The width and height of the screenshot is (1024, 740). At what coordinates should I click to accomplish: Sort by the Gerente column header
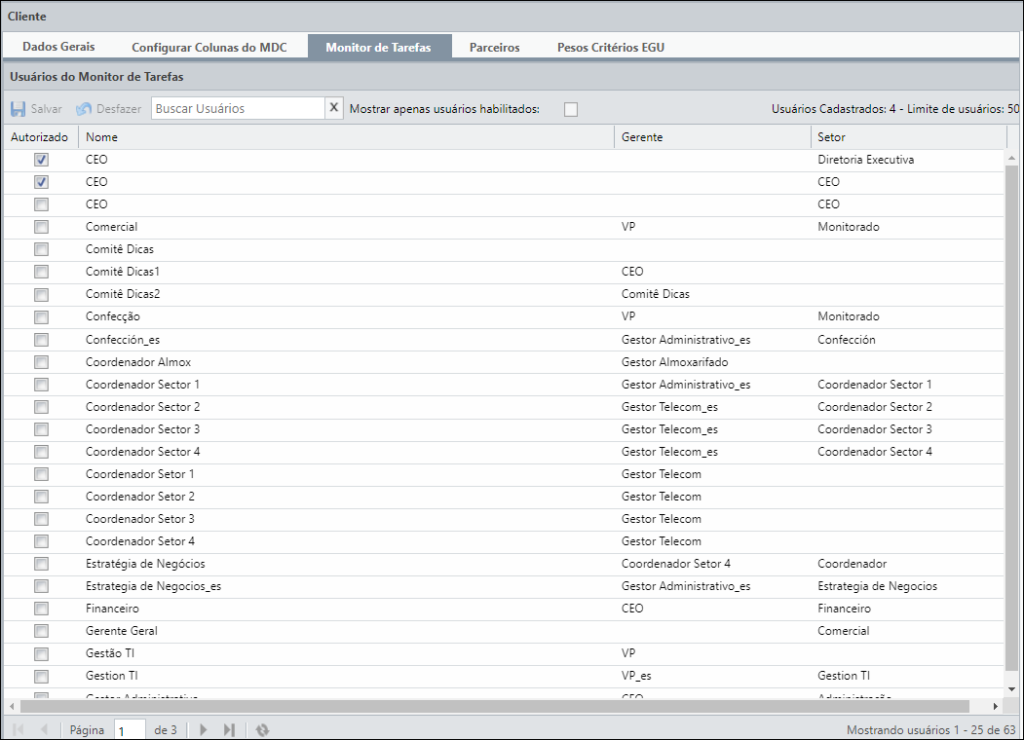(712, 137)
